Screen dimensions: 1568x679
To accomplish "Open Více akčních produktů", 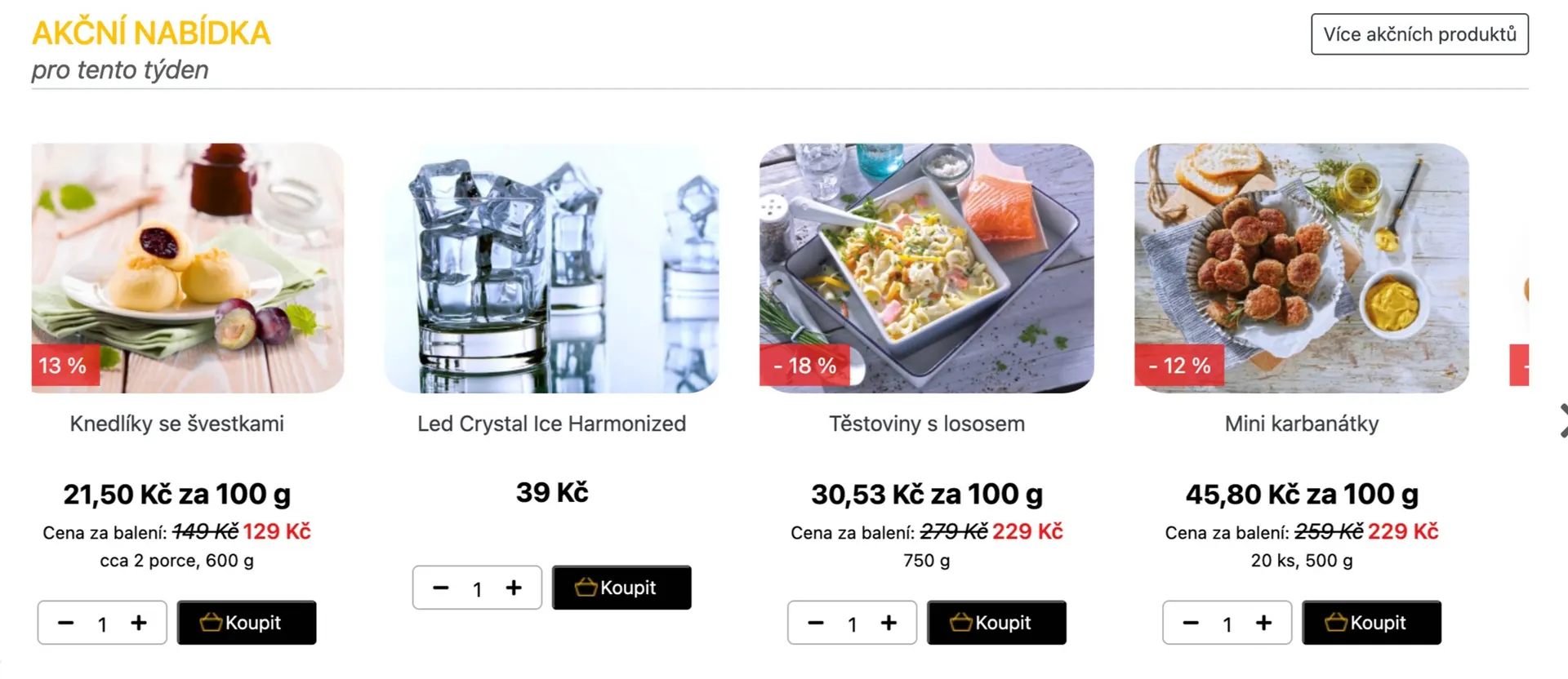I will pyautogui.click(x=1419, y=34).
